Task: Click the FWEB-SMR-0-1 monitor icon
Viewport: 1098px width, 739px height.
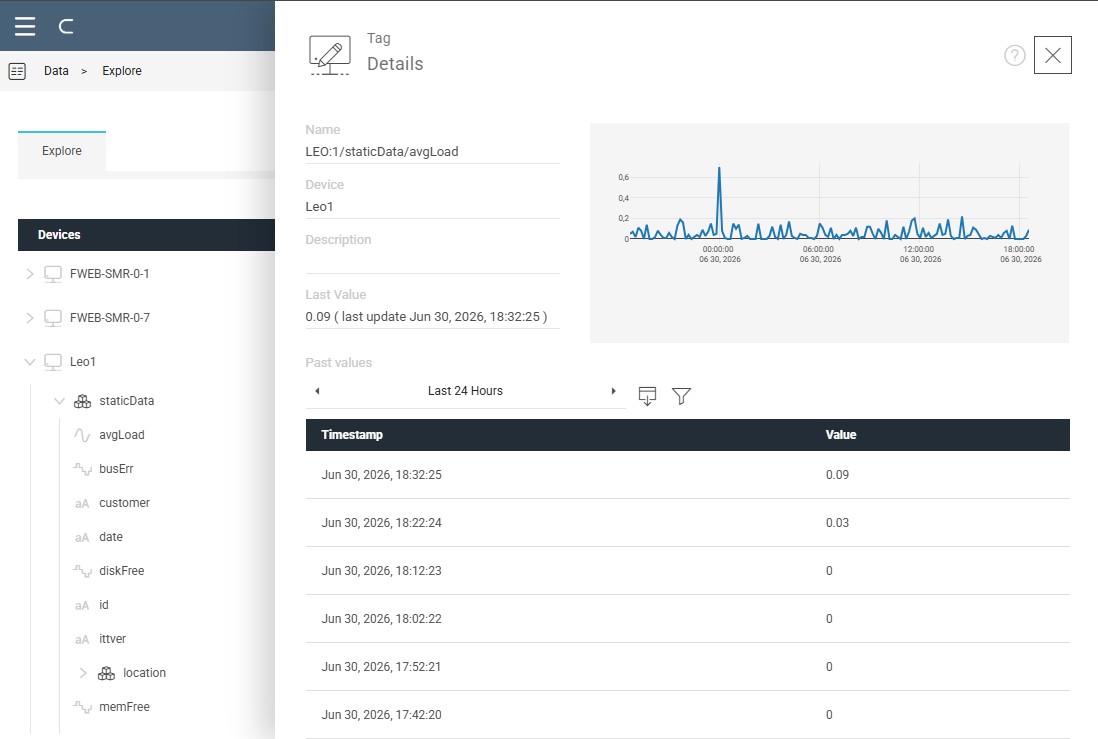Action: (53, 274)
